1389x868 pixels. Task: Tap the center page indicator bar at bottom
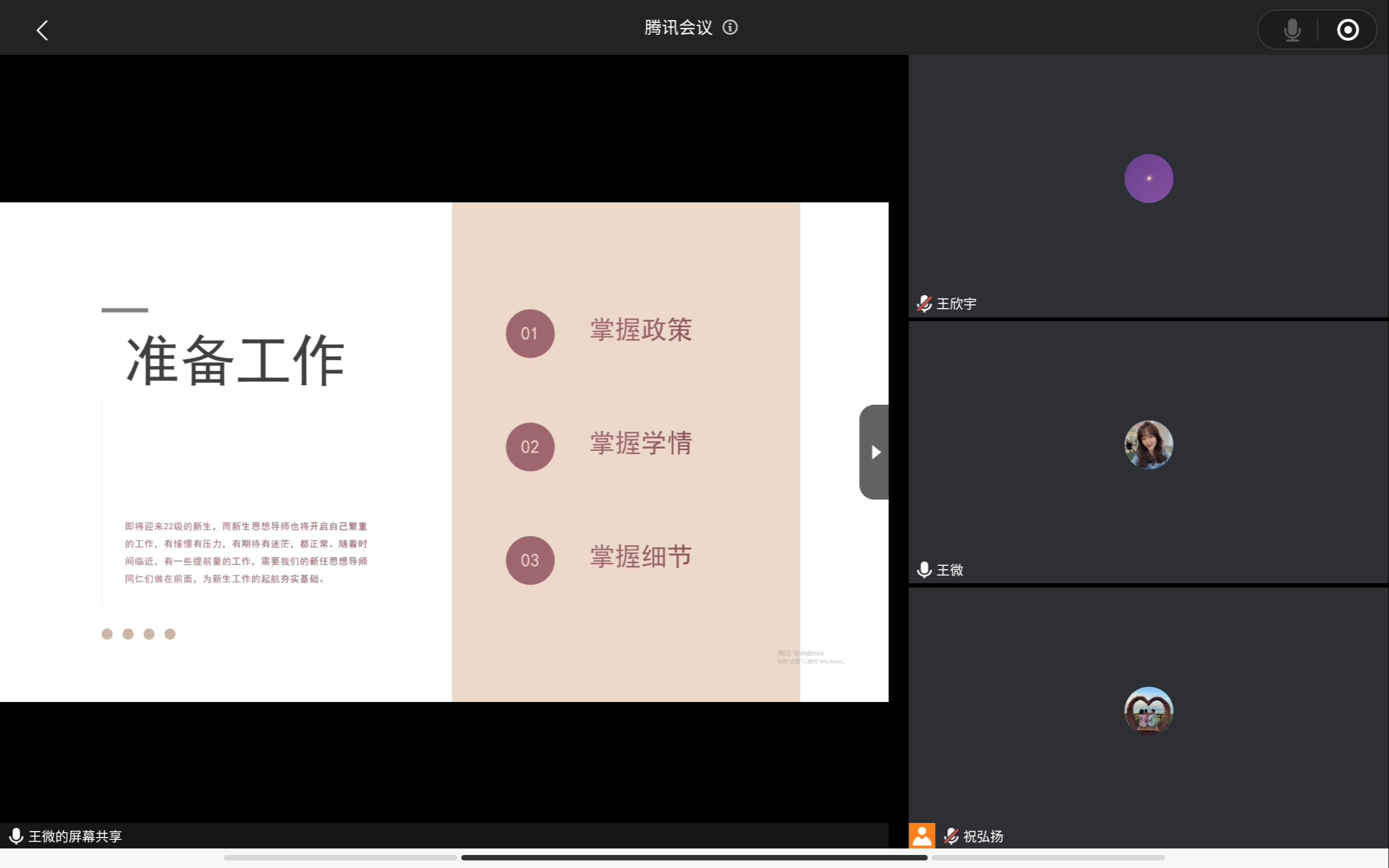point(694,857)
